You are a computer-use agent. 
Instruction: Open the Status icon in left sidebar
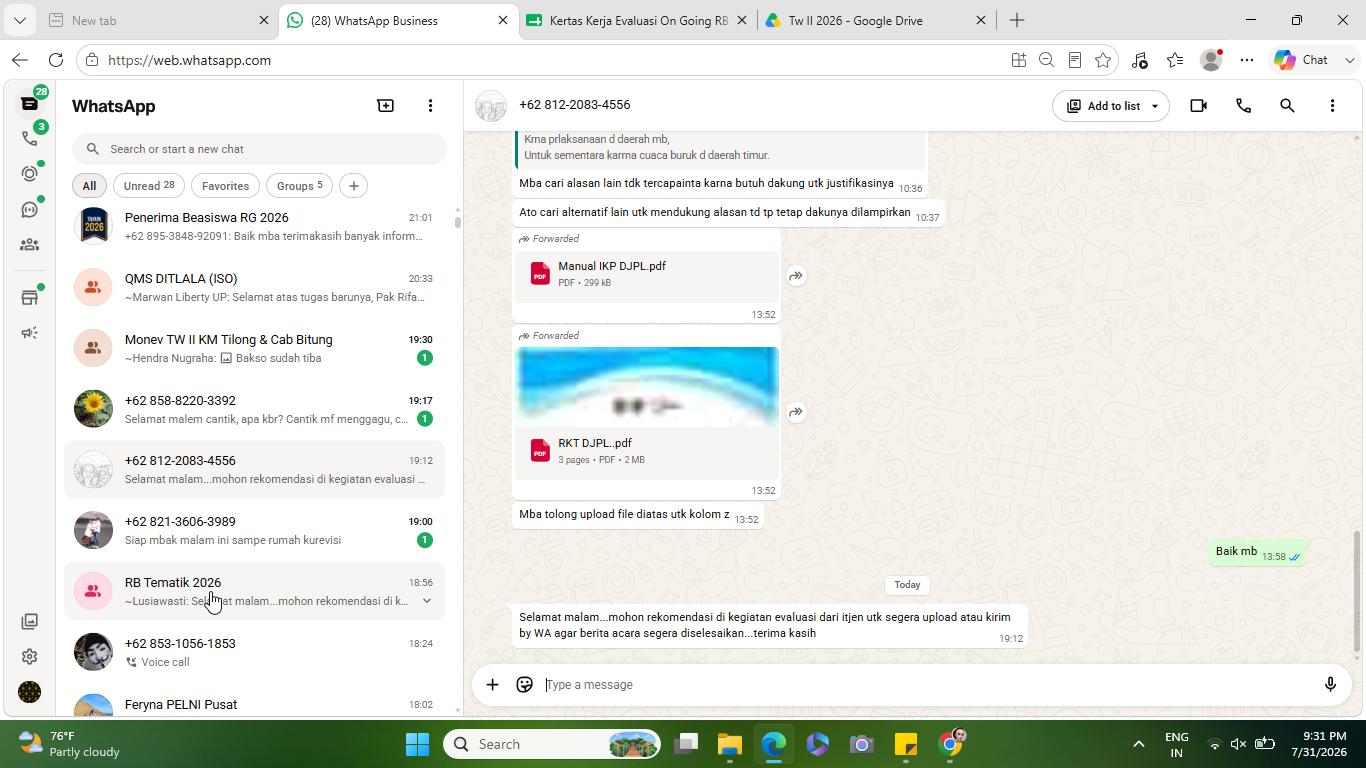coord(29,173)
